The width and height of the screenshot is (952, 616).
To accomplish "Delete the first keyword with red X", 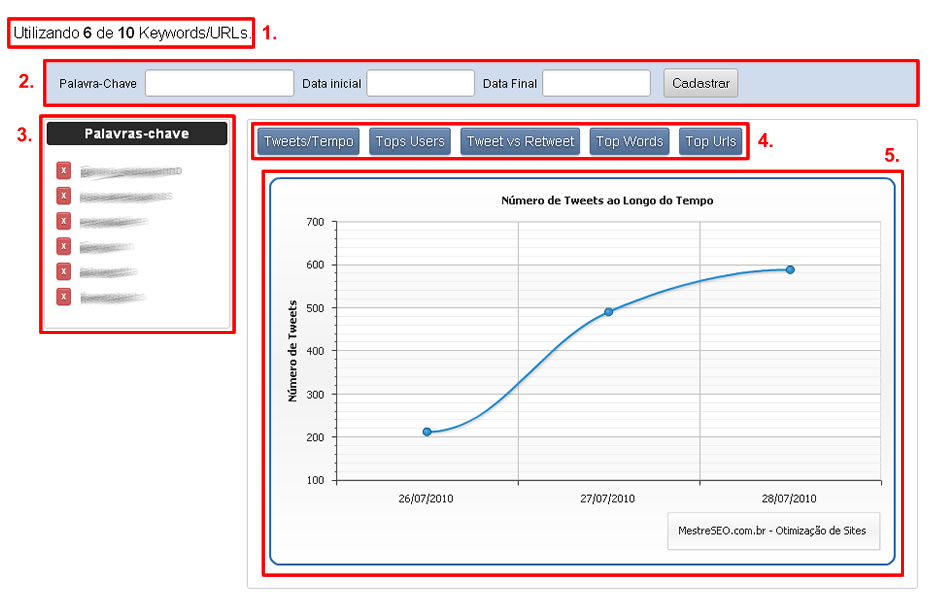I will [64, 171].
